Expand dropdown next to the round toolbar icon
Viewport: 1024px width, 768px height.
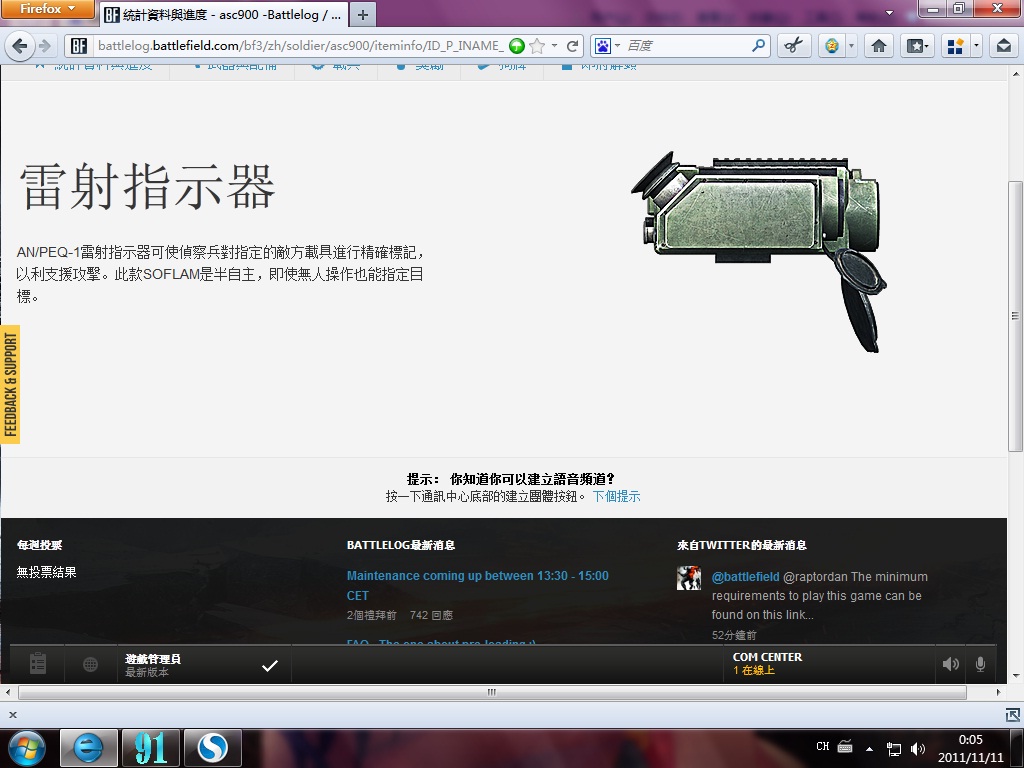pos(851,46)
